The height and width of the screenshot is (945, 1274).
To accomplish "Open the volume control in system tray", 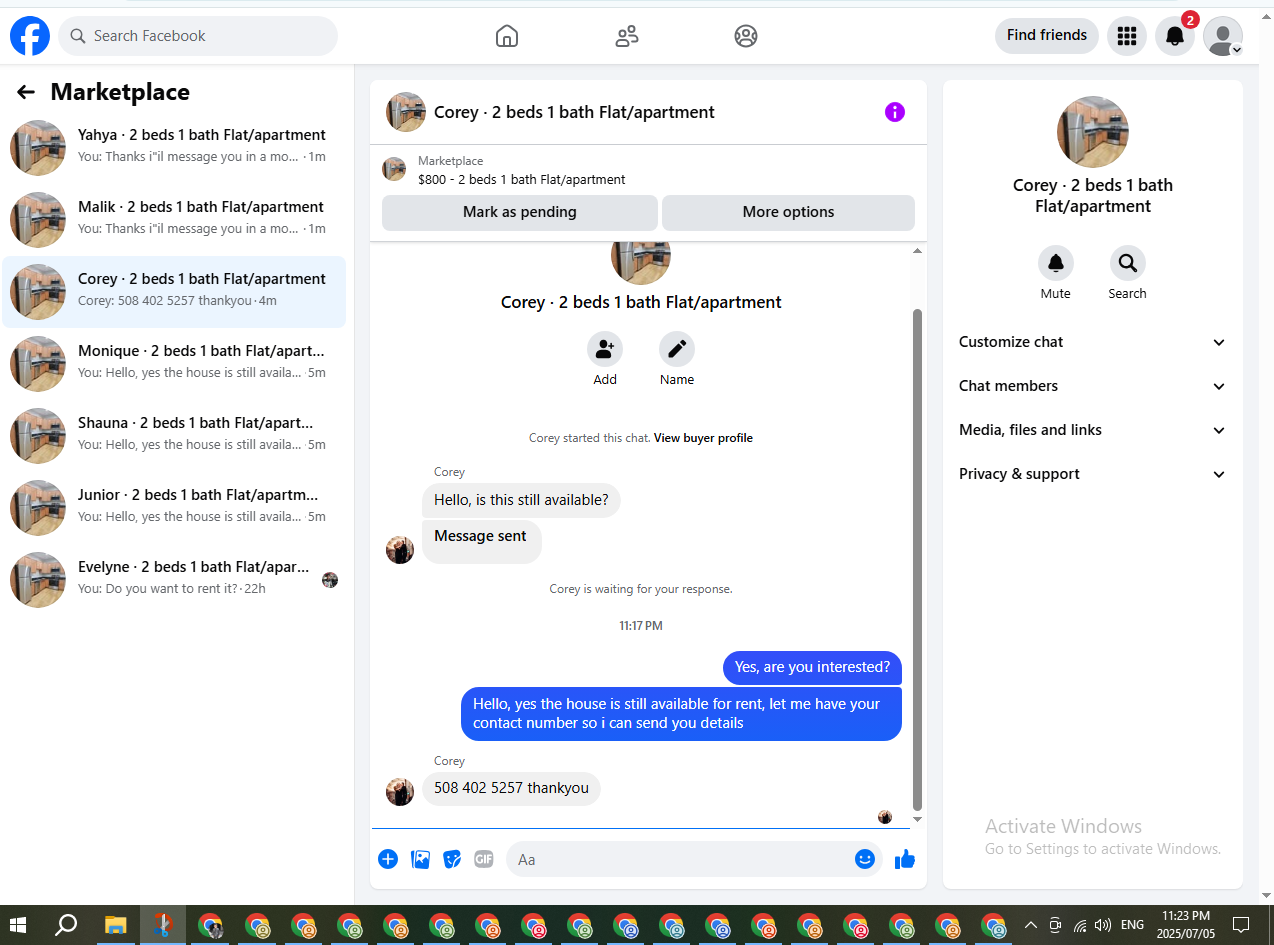I will pyautogui.click(x=1103, y=925).
